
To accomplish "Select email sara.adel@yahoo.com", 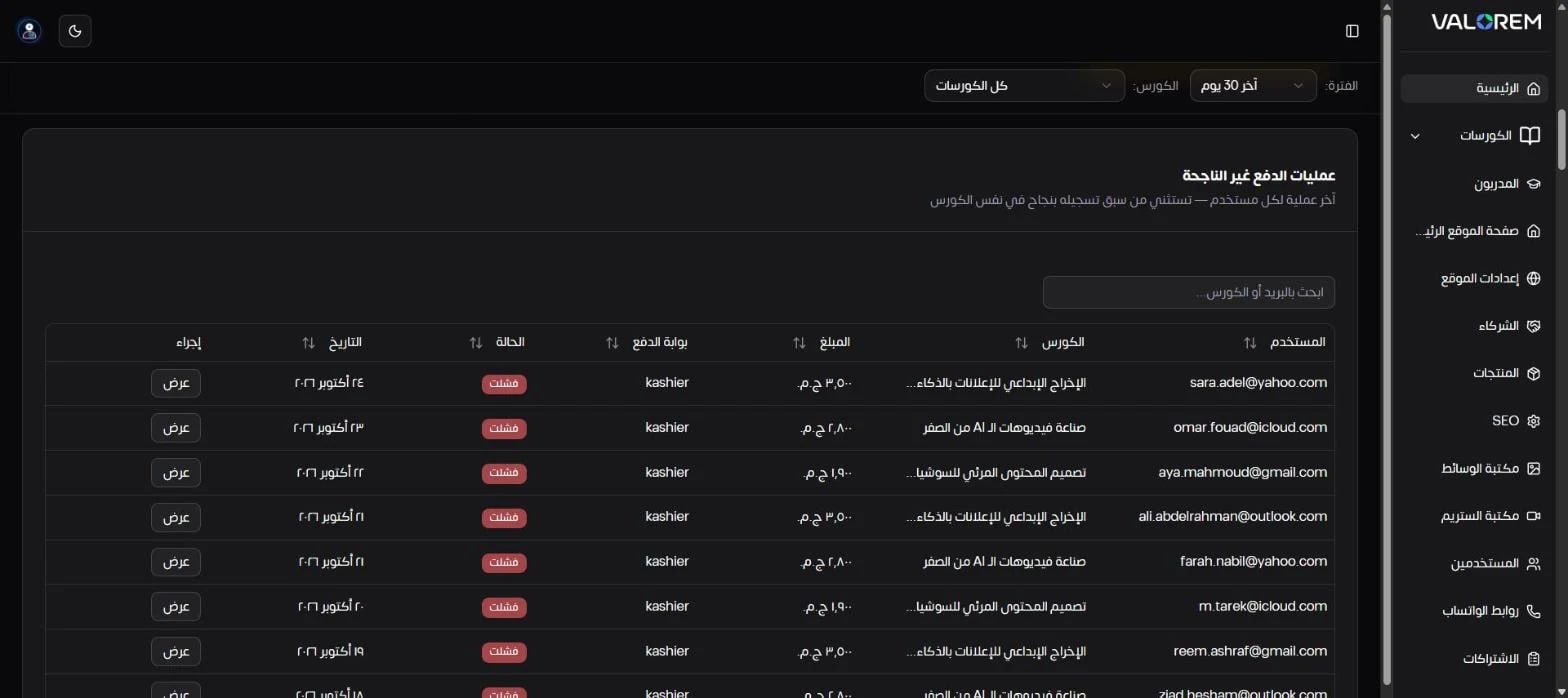I will (x=1258, y=383).
